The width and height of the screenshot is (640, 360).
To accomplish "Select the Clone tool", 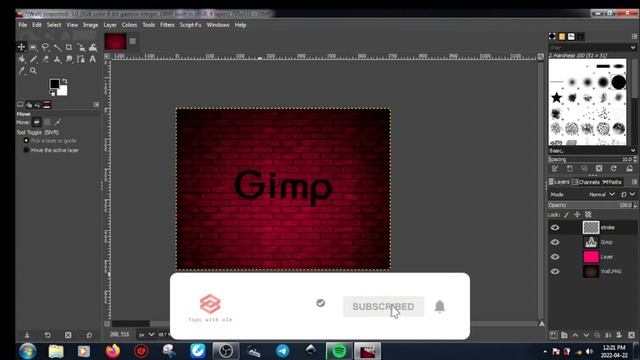I will click(57, 59).
